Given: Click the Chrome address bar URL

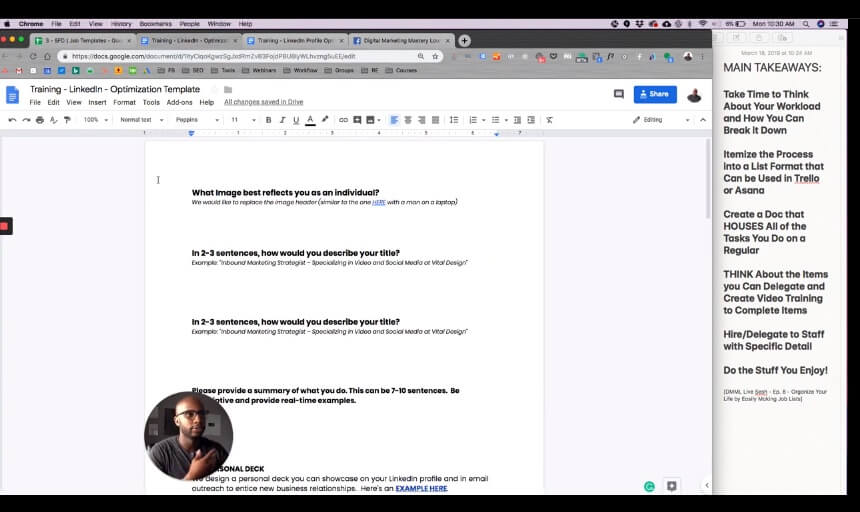Looking at the screenshot, I should (213, 56).
